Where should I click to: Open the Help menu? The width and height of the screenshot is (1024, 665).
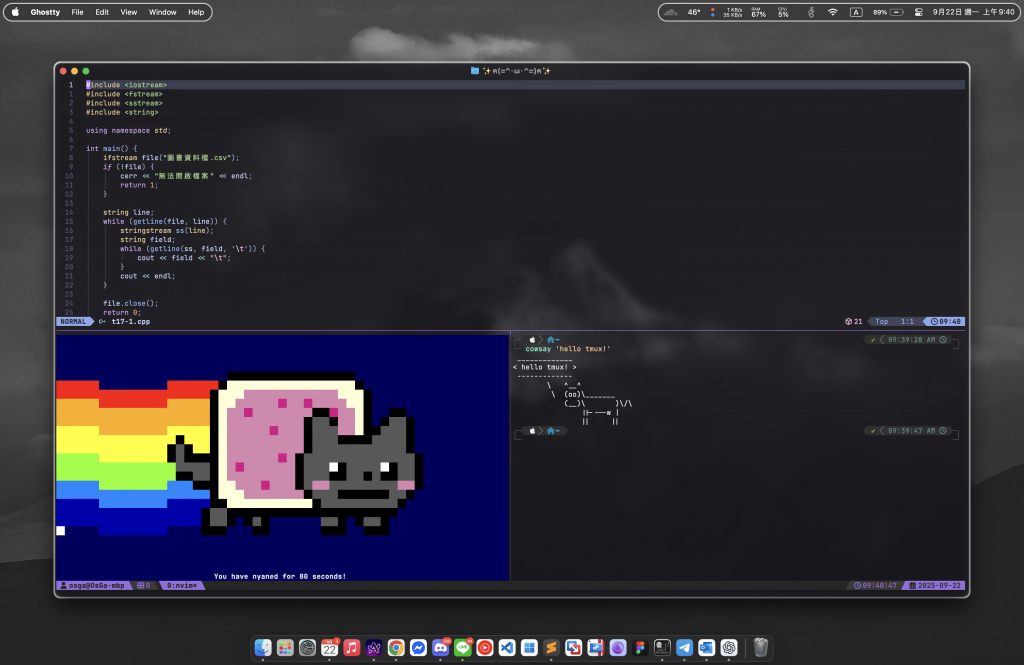coord(196,12)
